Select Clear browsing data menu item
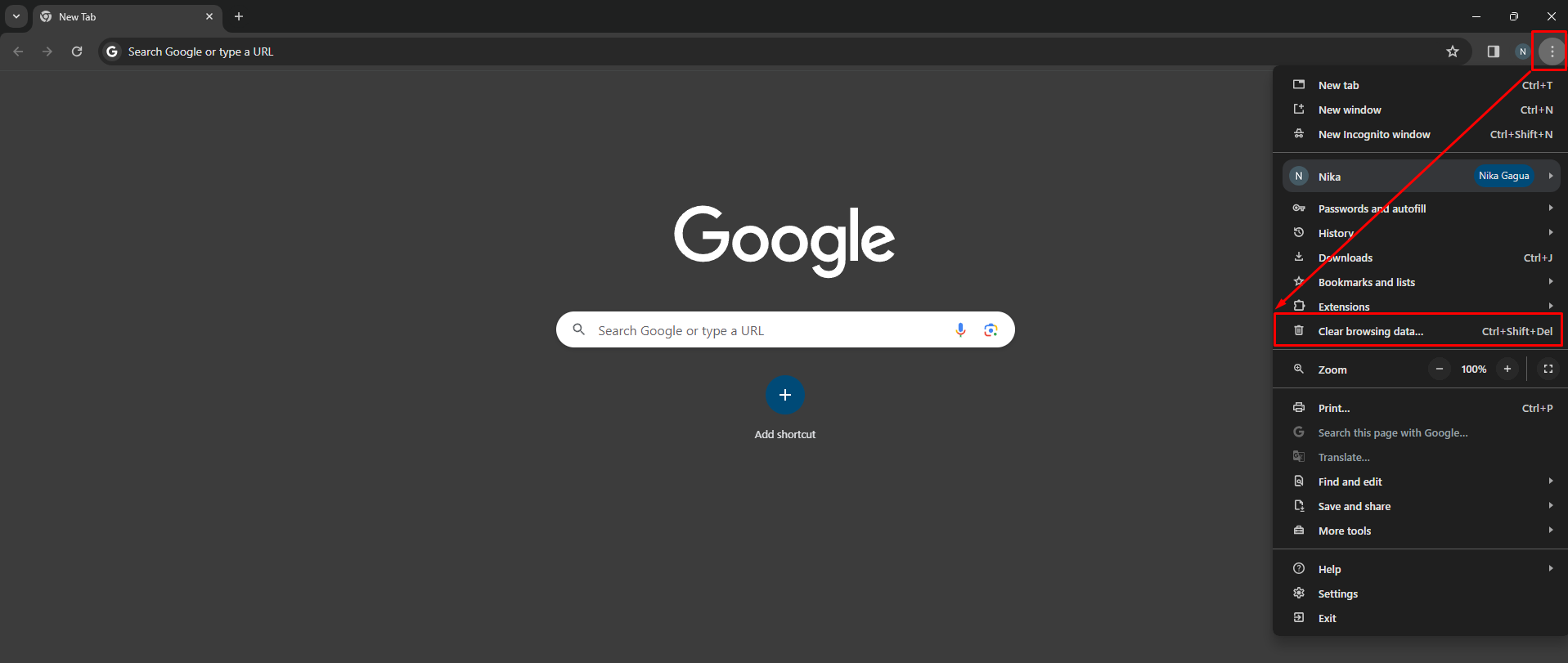The height and width of the screenshot is (663, 1568). (1422, 331)
